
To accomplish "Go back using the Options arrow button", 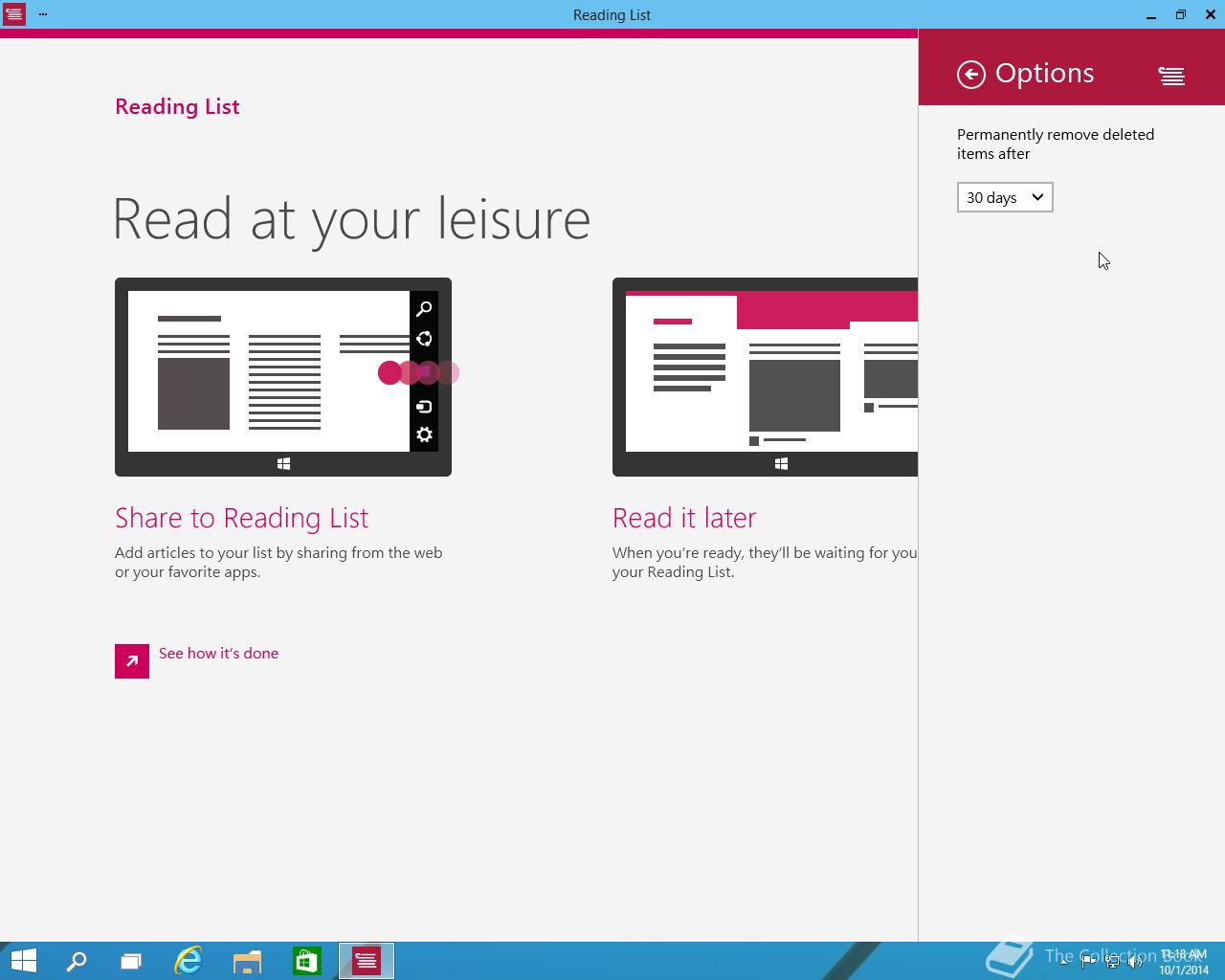I will pyautogui.click(x=971, y=75).
